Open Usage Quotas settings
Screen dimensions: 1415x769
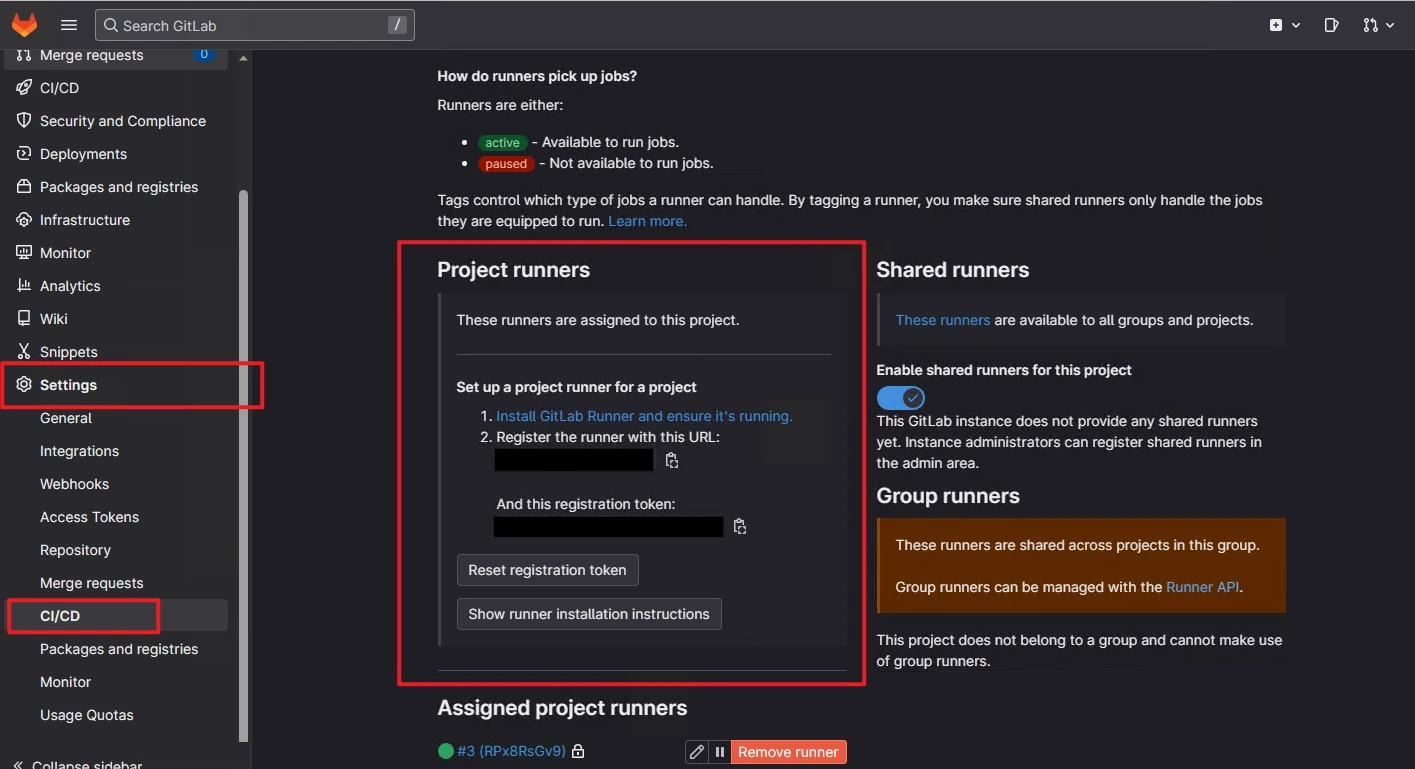[x=86, y=715]
